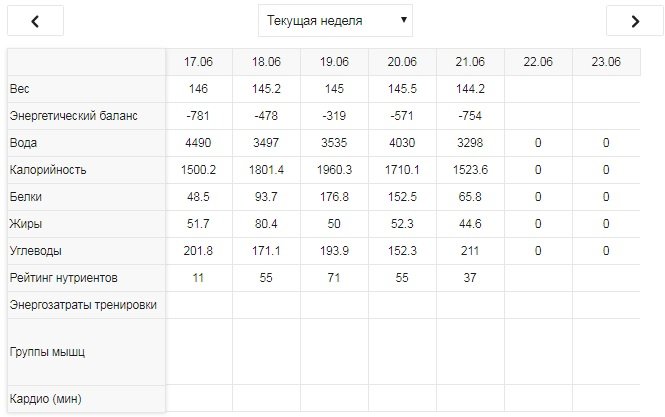
Task: Click the Вес row label
Action: coord(20,89)
